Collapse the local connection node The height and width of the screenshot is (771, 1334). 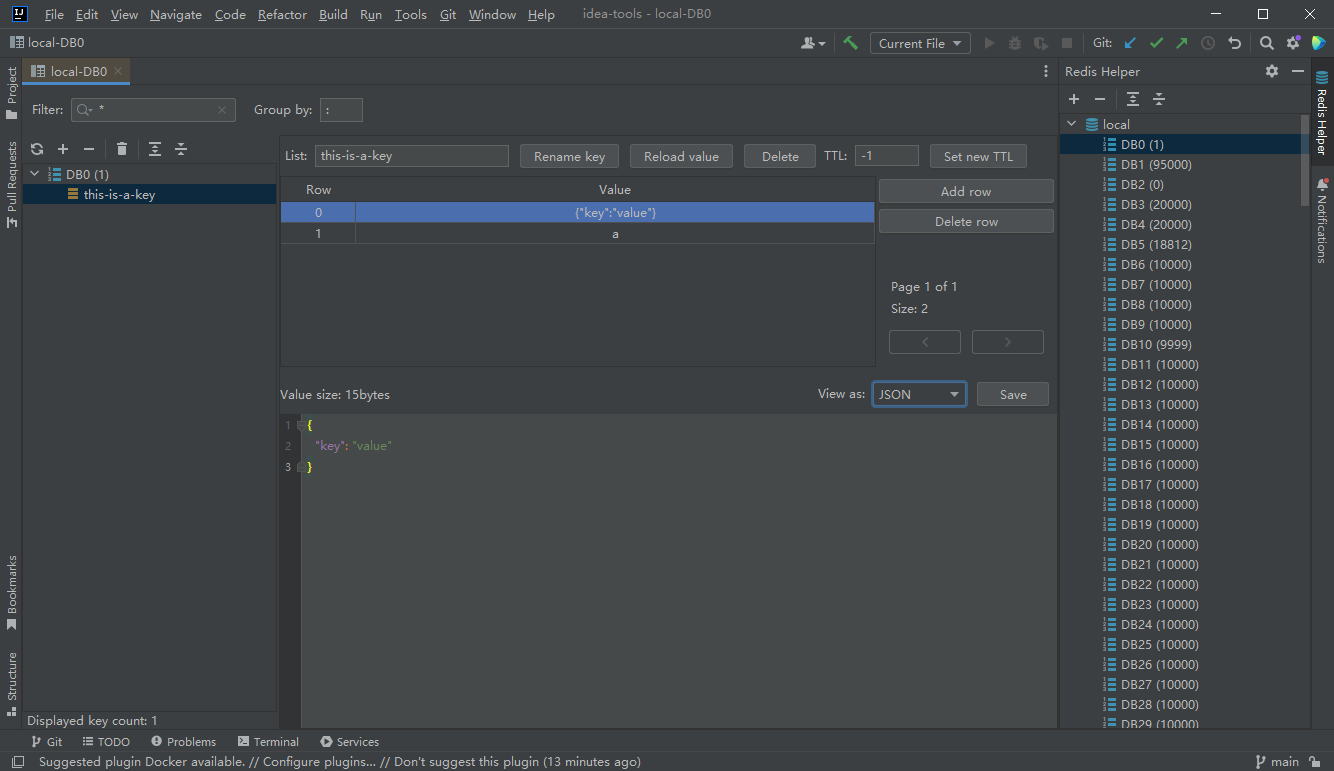(x=1072, y=124)
